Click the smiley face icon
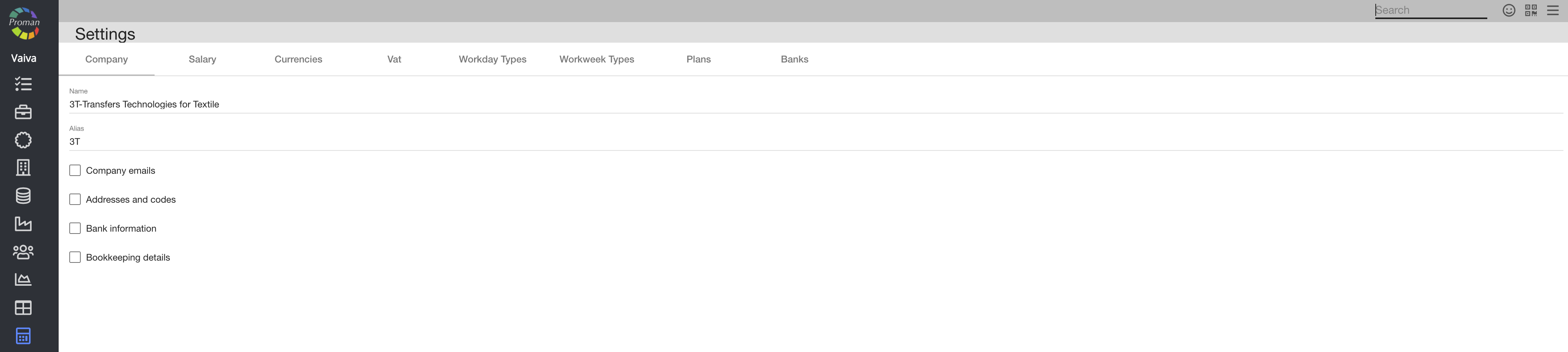Viewport: 1568px width, 352px height. 1508,10
